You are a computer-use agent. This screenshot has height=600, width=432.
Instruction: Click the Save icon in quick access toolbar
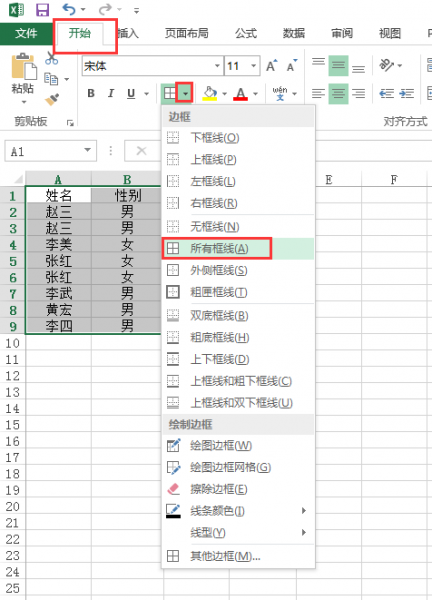click(42, 10)
